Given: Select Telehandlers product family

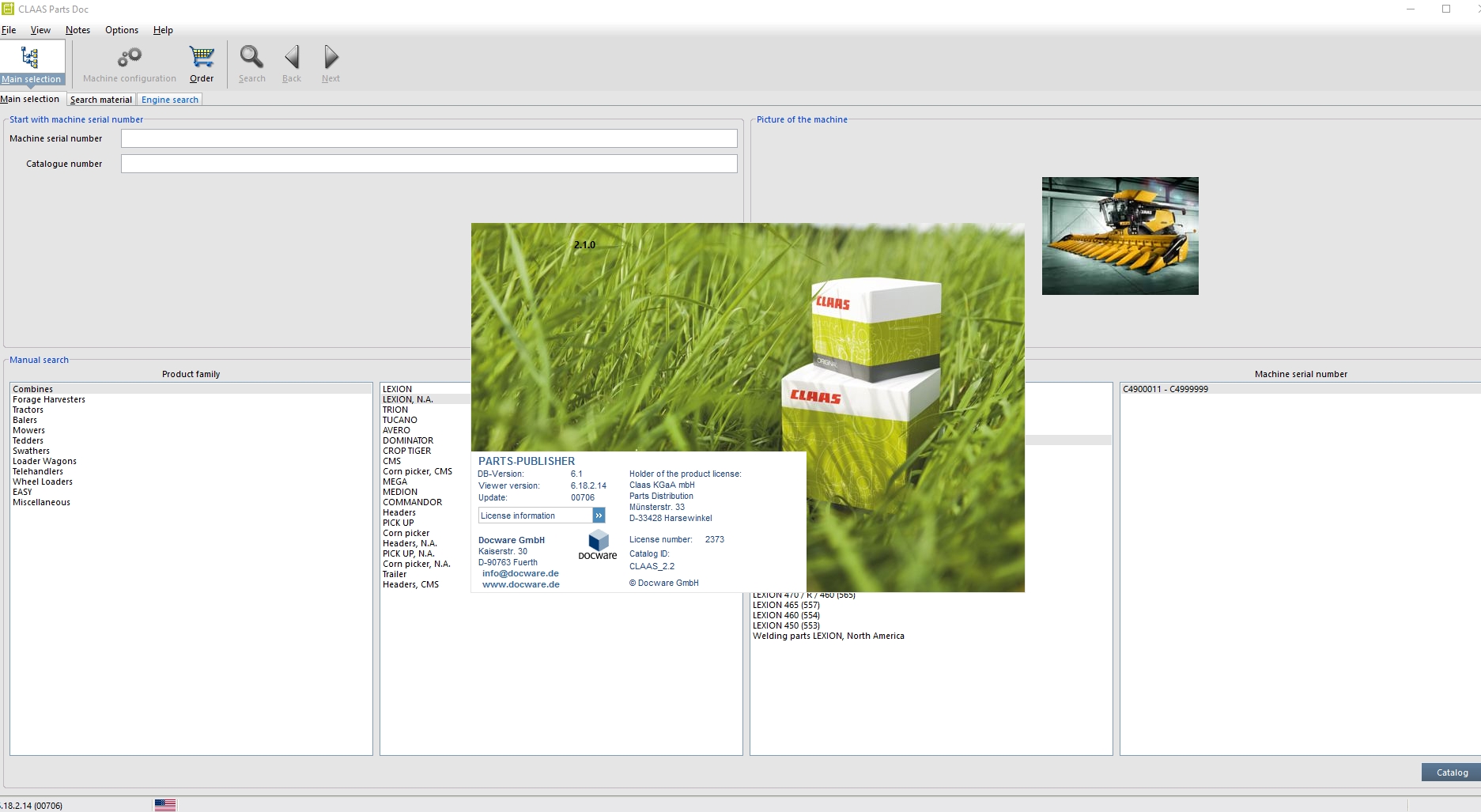Looking at the screenshot, I should (x=191, y=471).
